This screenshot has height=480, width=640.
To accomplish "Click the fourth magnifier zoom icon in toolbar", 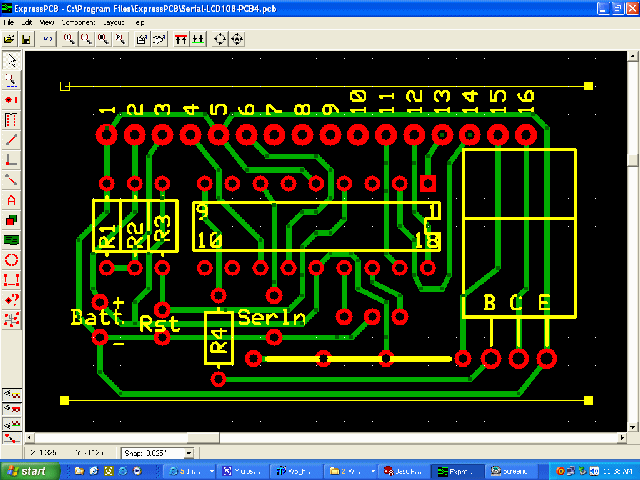I will point(121,39).
